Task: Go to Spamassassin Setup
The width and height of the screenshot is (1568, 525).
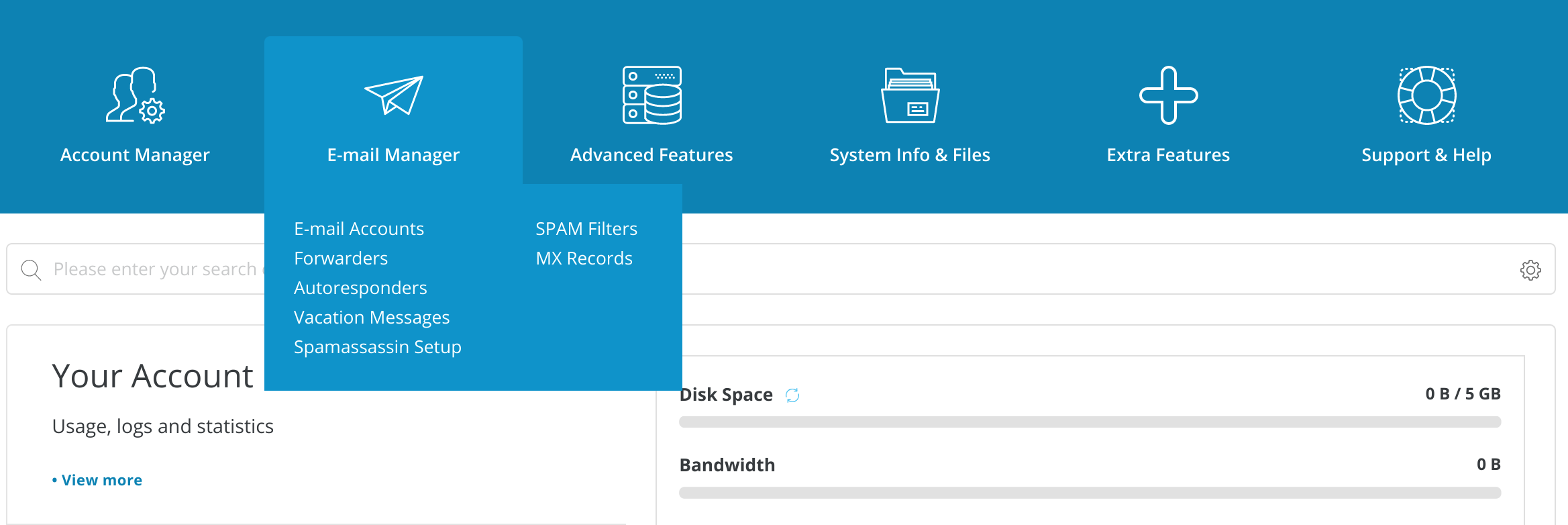Action: (378, 347)
